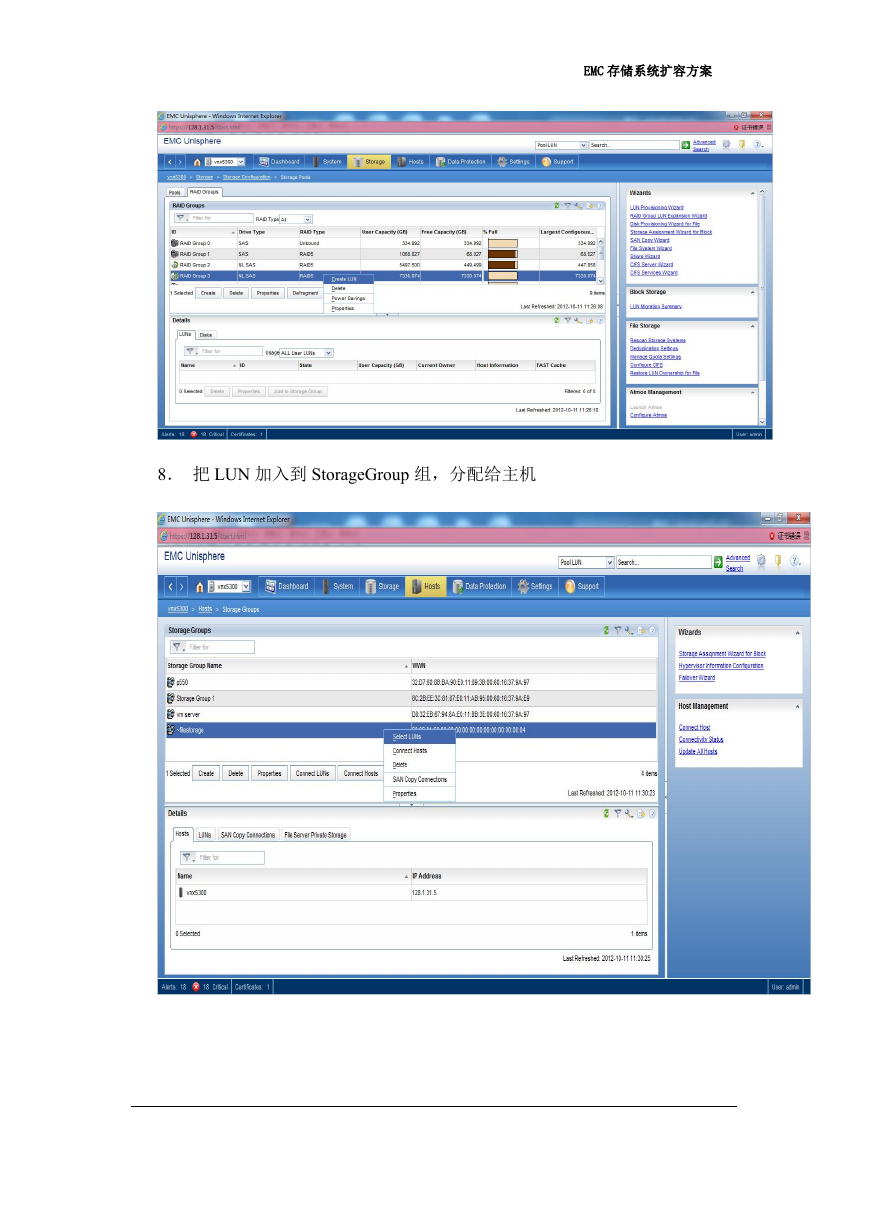Choose SAN Copy Connections from the context menu
Viewport: 869px width, 1228px height.
click(x=419, y=779)
